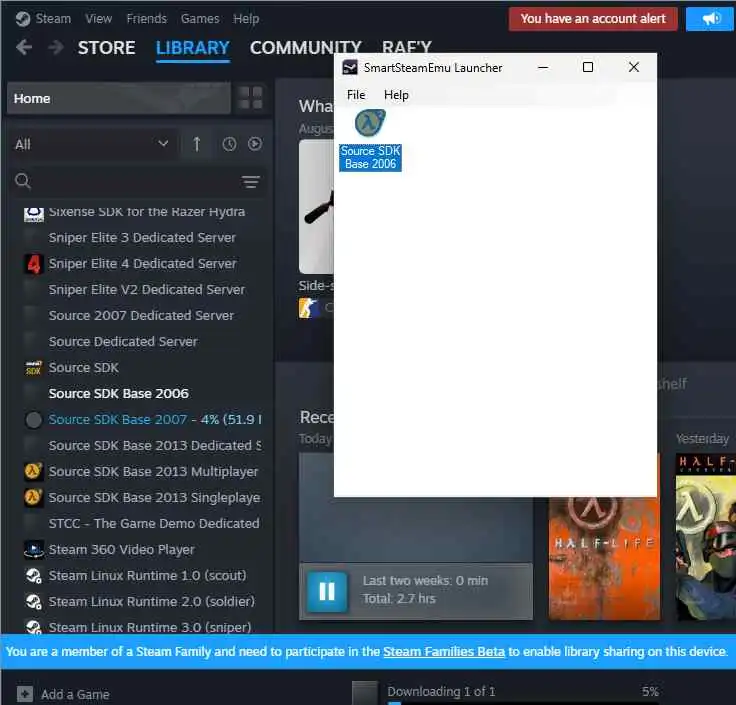Open the announcements megaphone button
736x705 pixels.
coord(710,19)
